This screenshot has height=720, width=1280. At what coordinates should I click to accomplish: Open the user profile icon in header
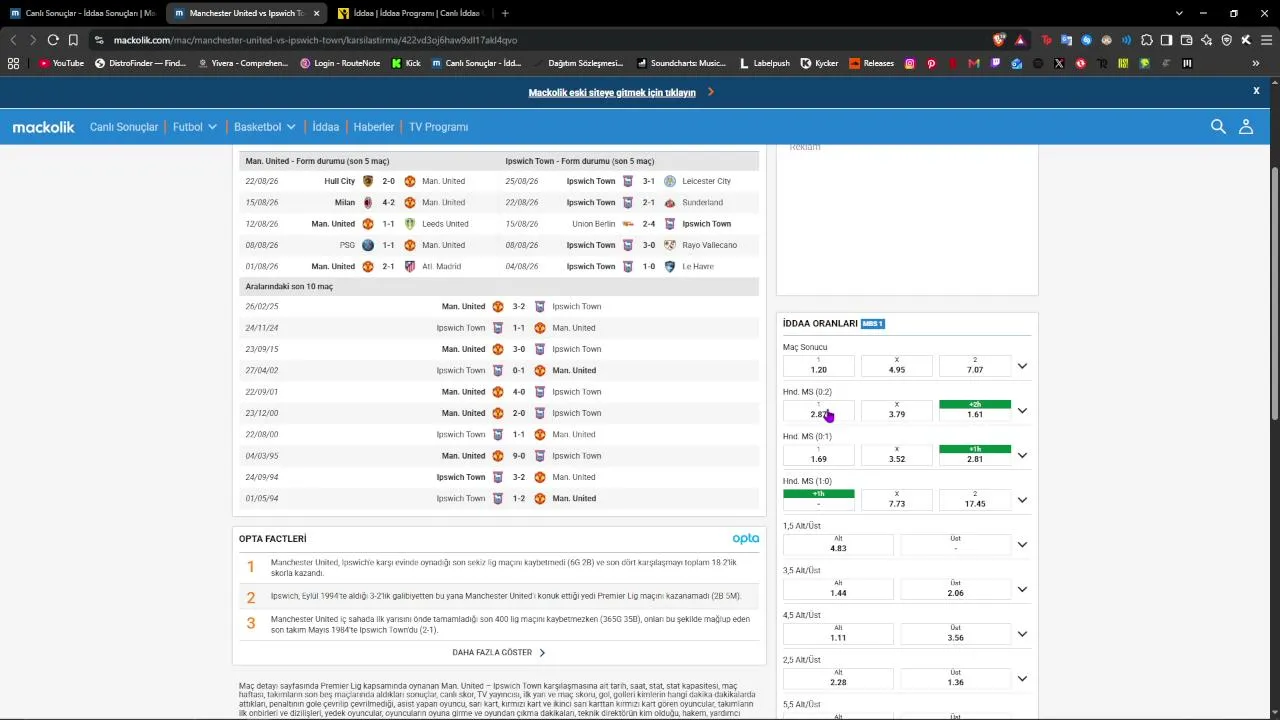coord(1246,127)
